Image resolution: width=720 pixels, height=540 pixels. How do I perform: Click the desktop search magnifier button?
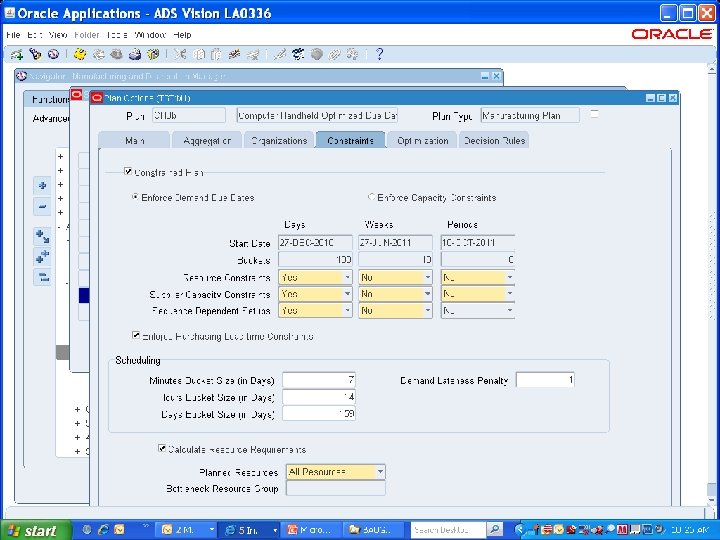(494, 530)
